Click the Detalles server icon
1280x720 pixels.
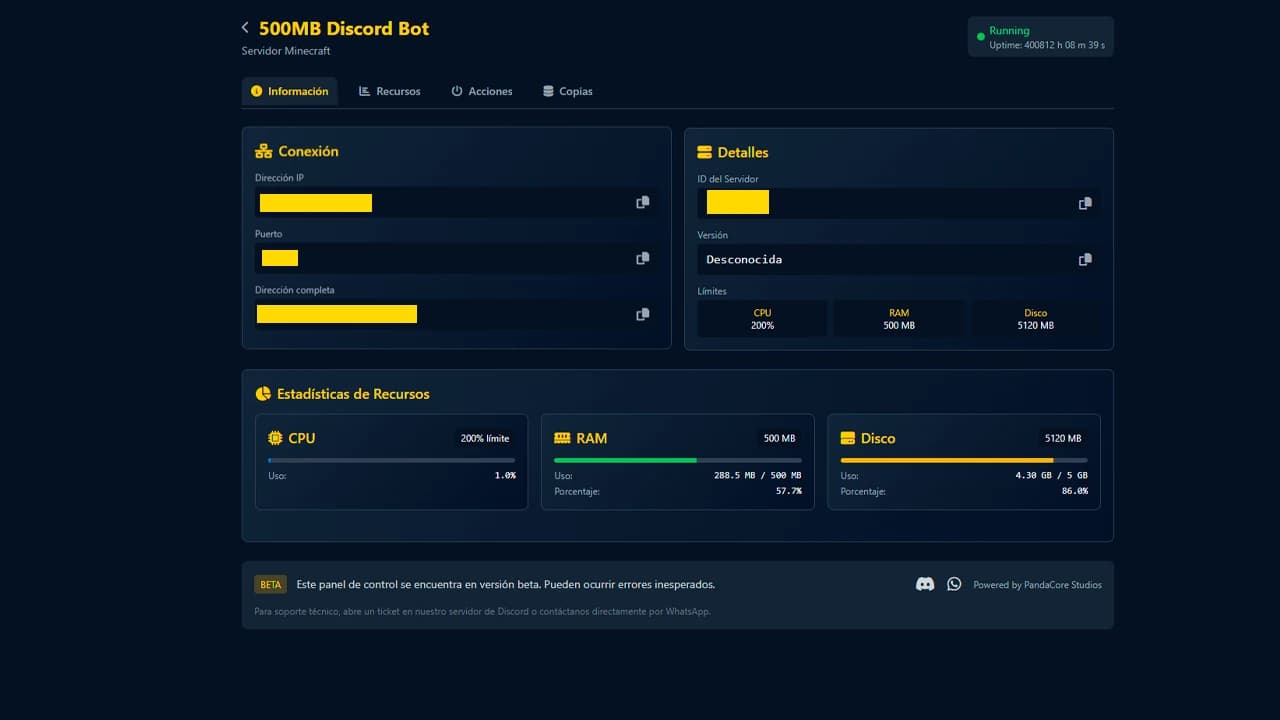click(705, 152)
